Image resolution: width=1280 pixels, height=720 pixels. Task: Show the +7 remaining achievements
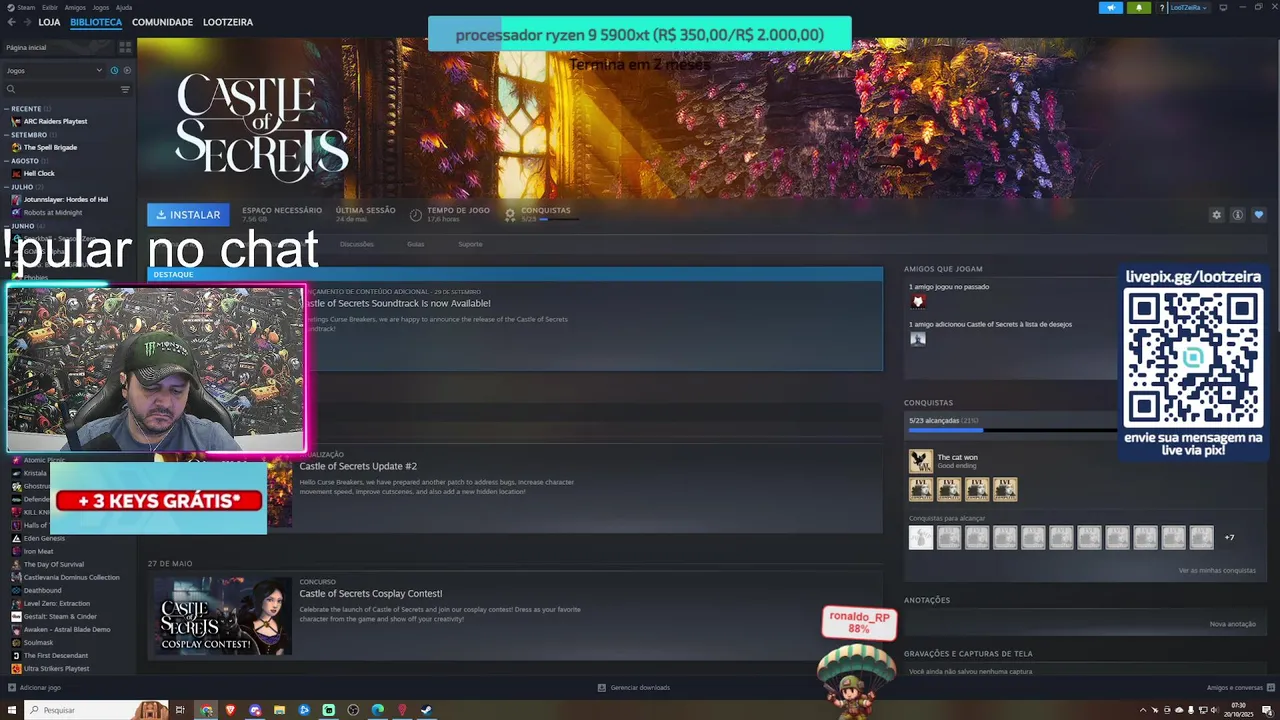(1229, 538)
